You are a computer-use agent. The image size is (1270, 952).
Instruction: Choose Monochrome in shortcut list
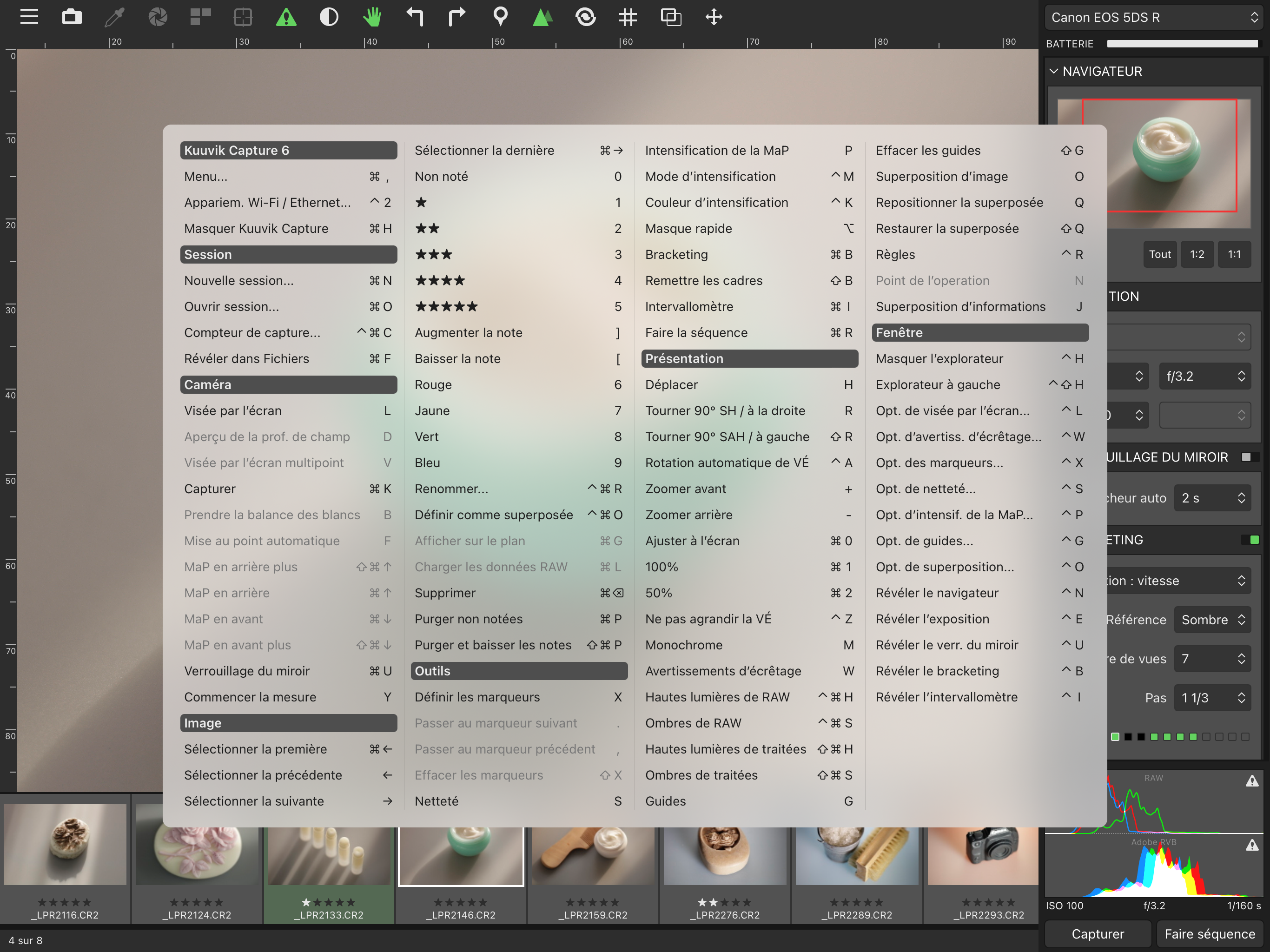click(x=749, y=645)
